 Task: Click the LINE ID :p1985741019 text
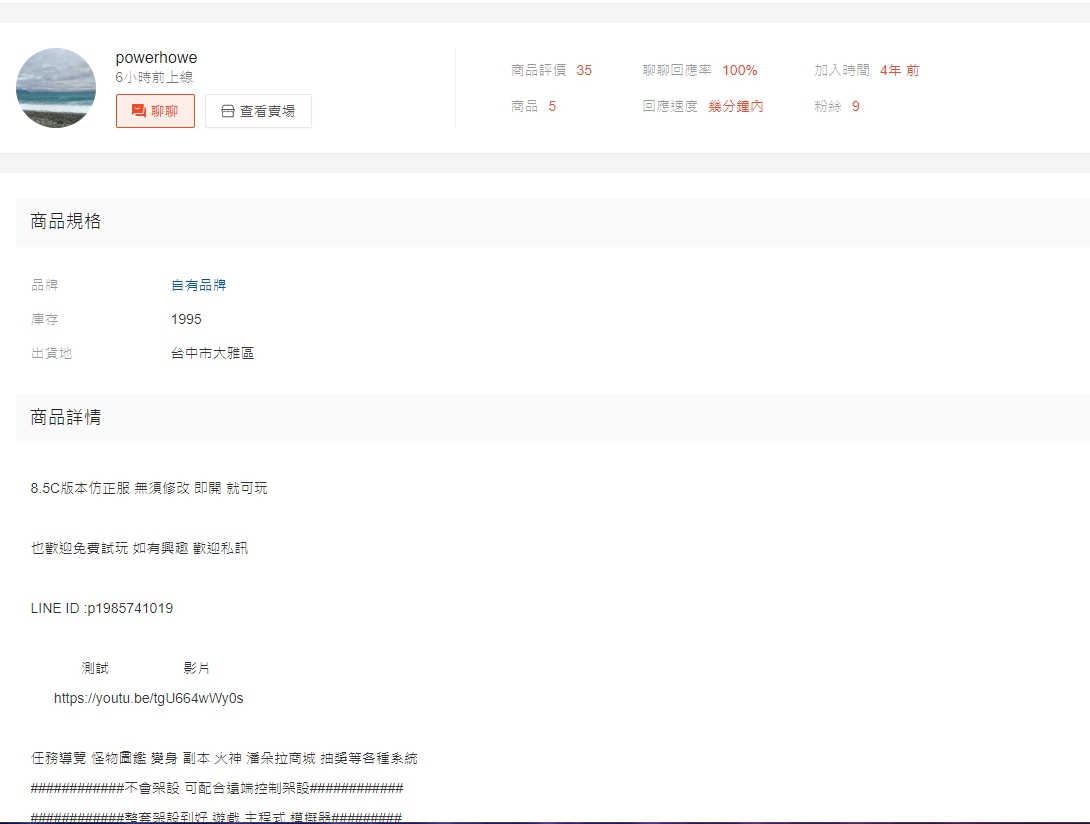point(102,608)
